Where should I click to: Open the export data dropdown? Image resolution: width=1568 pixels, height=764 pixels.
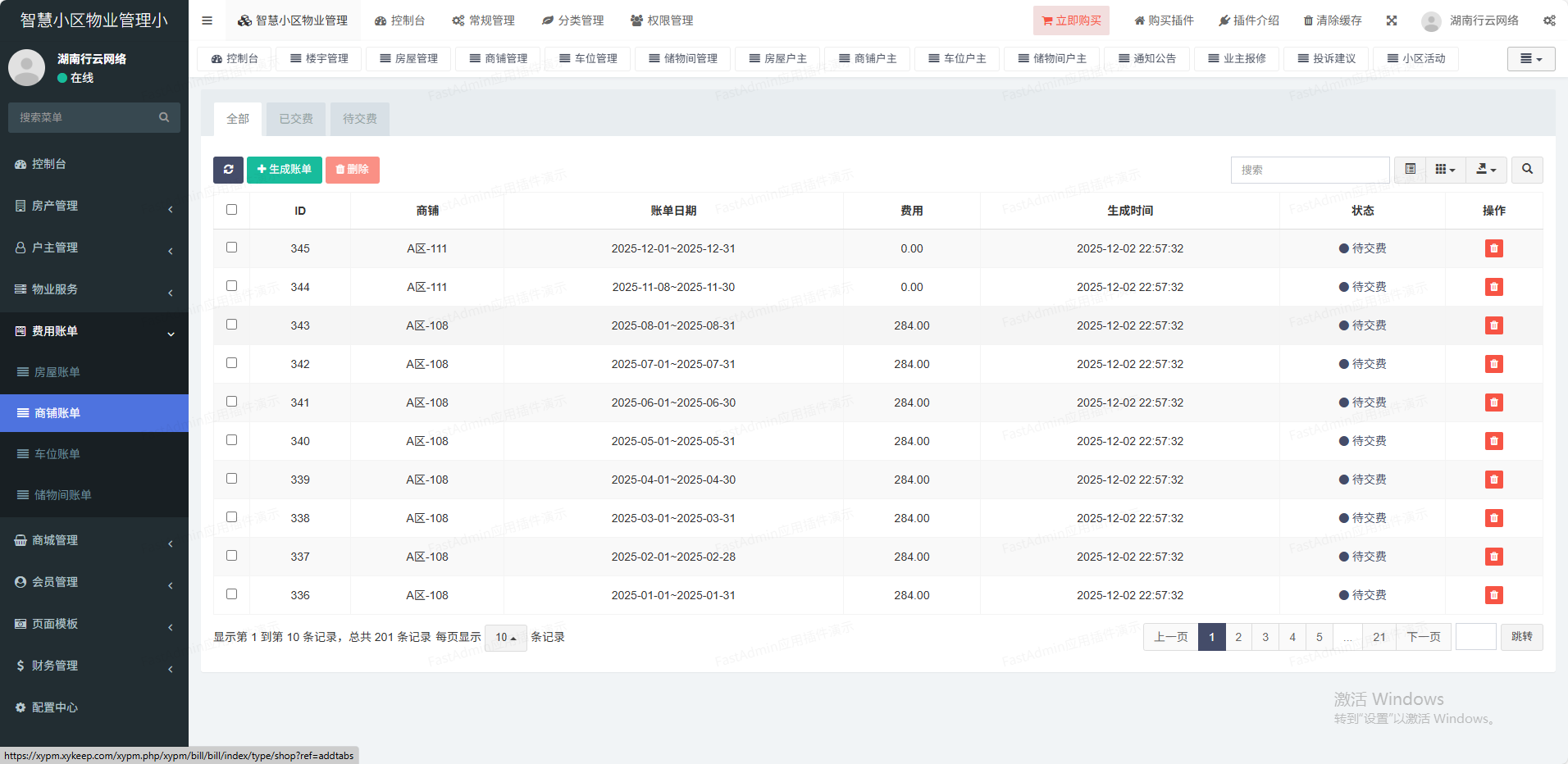(1486, 170)
